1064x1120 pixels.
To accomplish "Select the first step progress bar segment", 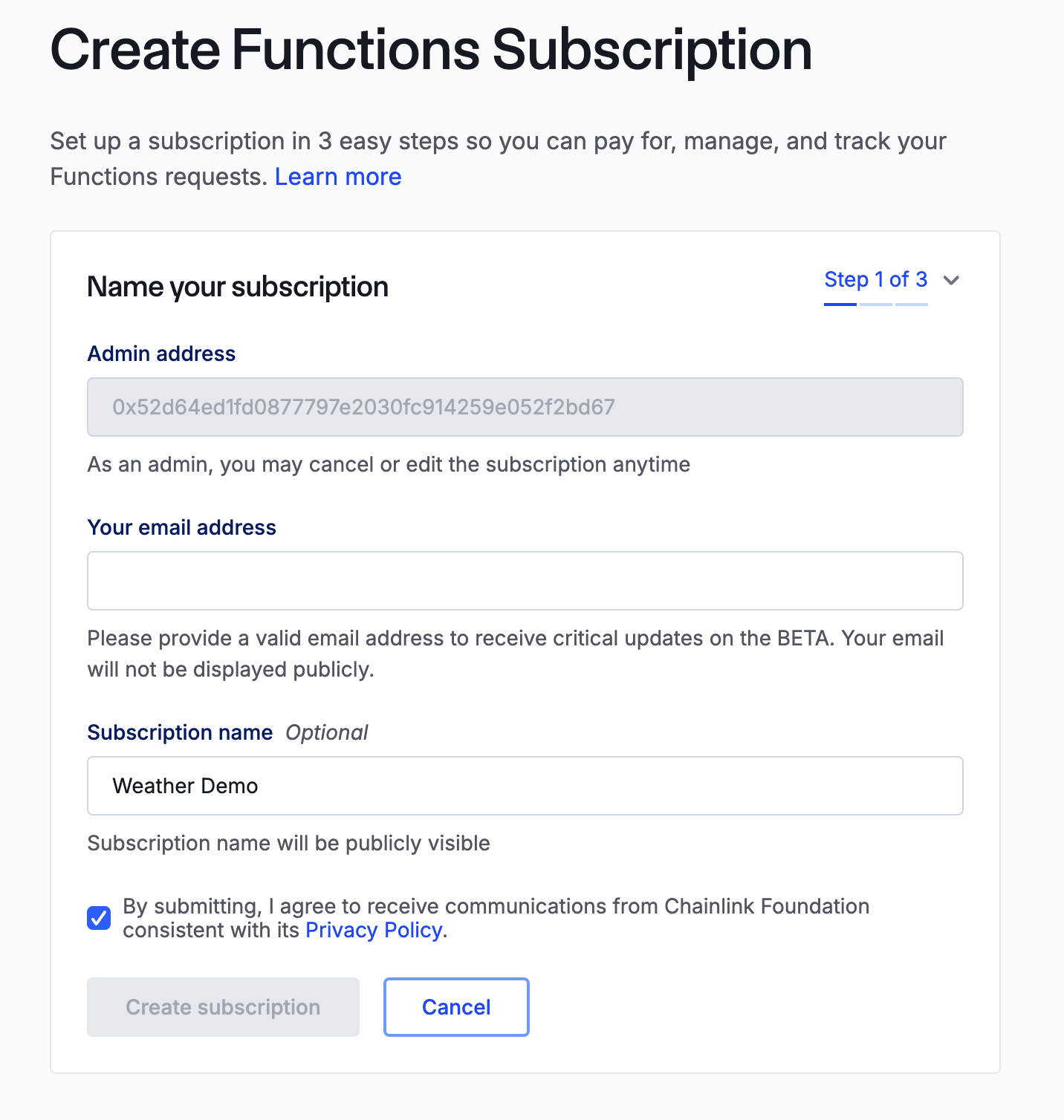I will [840, 304].
